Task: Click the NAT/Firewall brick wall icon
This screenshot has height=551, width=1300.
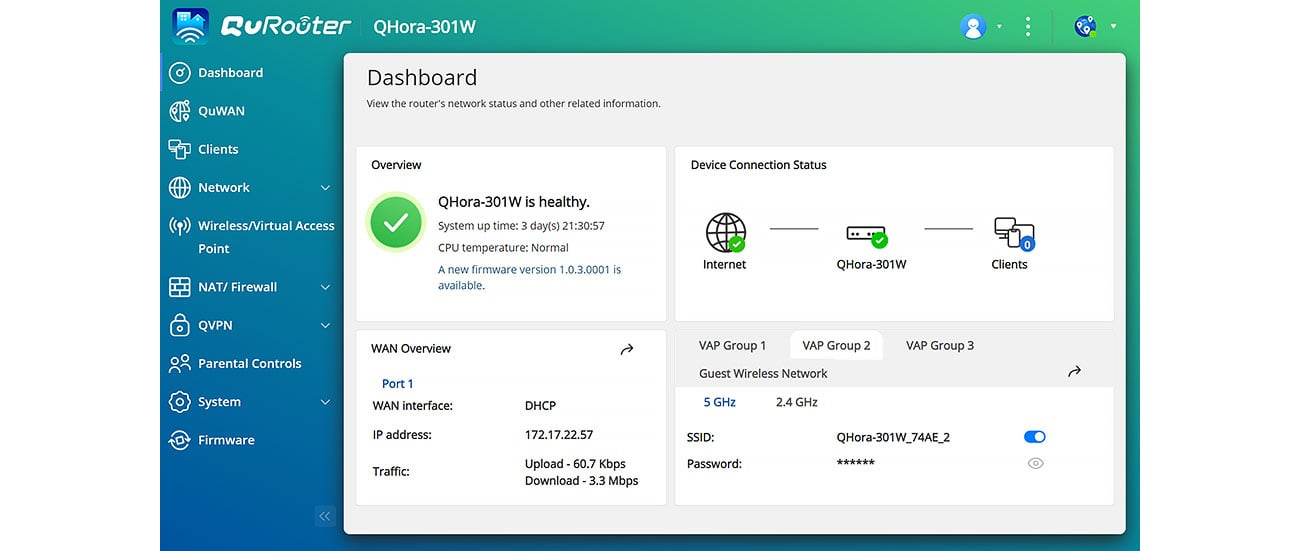Action: (179, 287)
